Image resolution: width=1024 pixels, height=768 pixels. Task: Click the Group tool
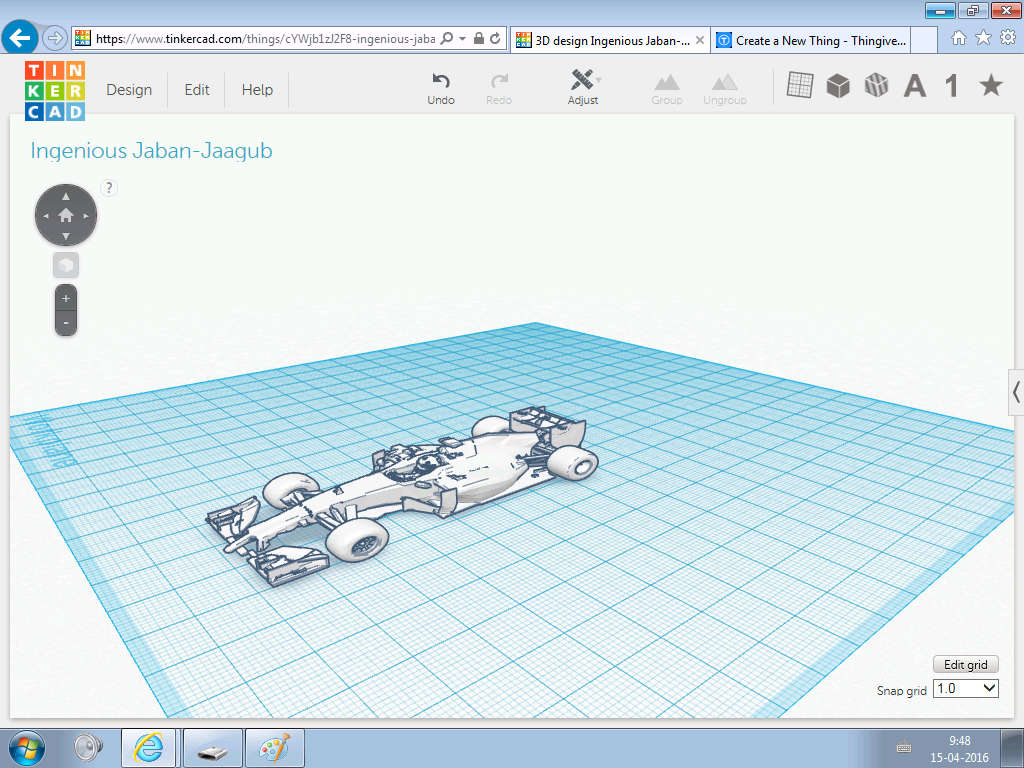[667, 88]
